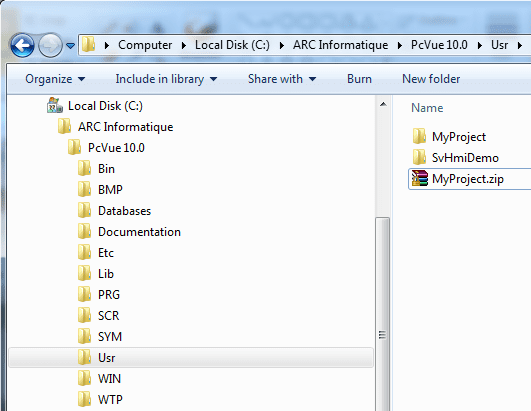Viewport: 531px width, 411px height.
Task: Expand the breadcrumb arrow after ARC Informatique
Action: point(400,45)
